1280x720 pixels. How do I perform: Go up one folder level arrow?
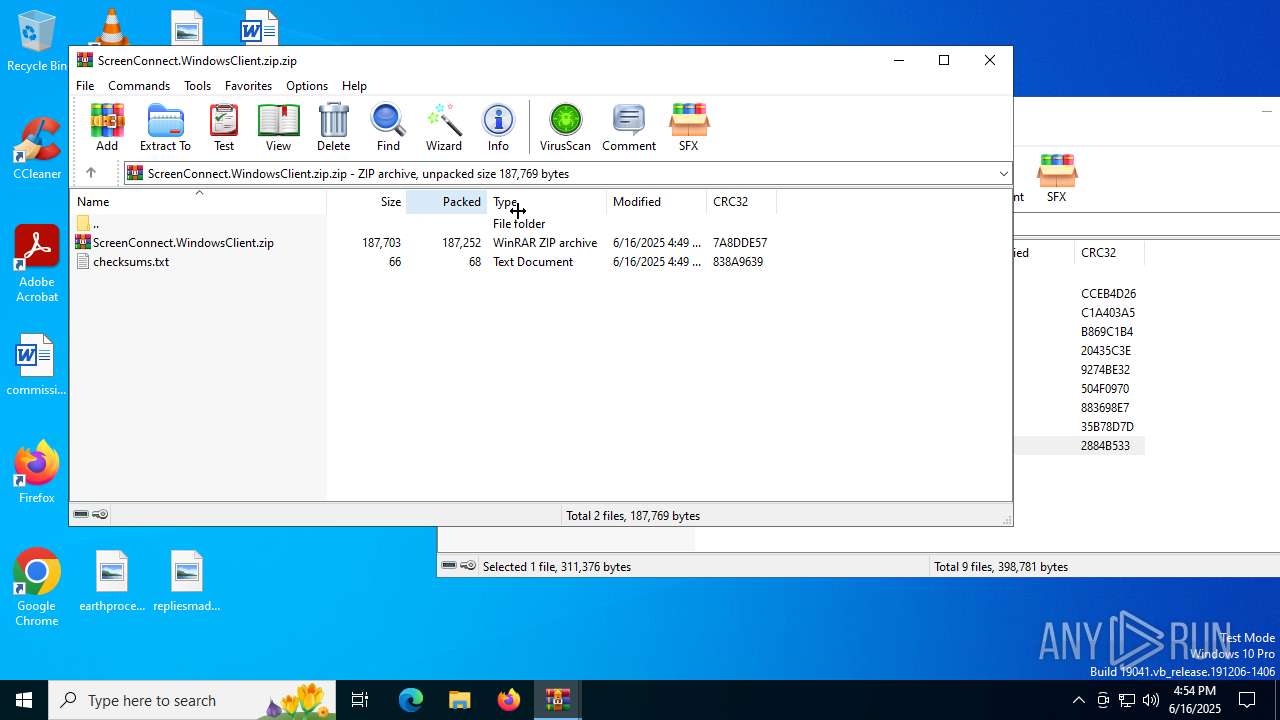click(x=90, y=173)
